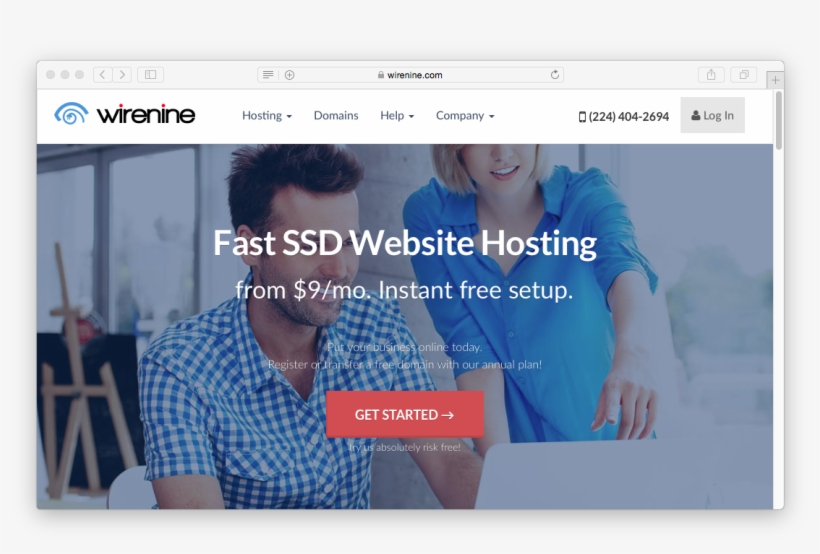Click the Log In button

[x=712, y=116]
